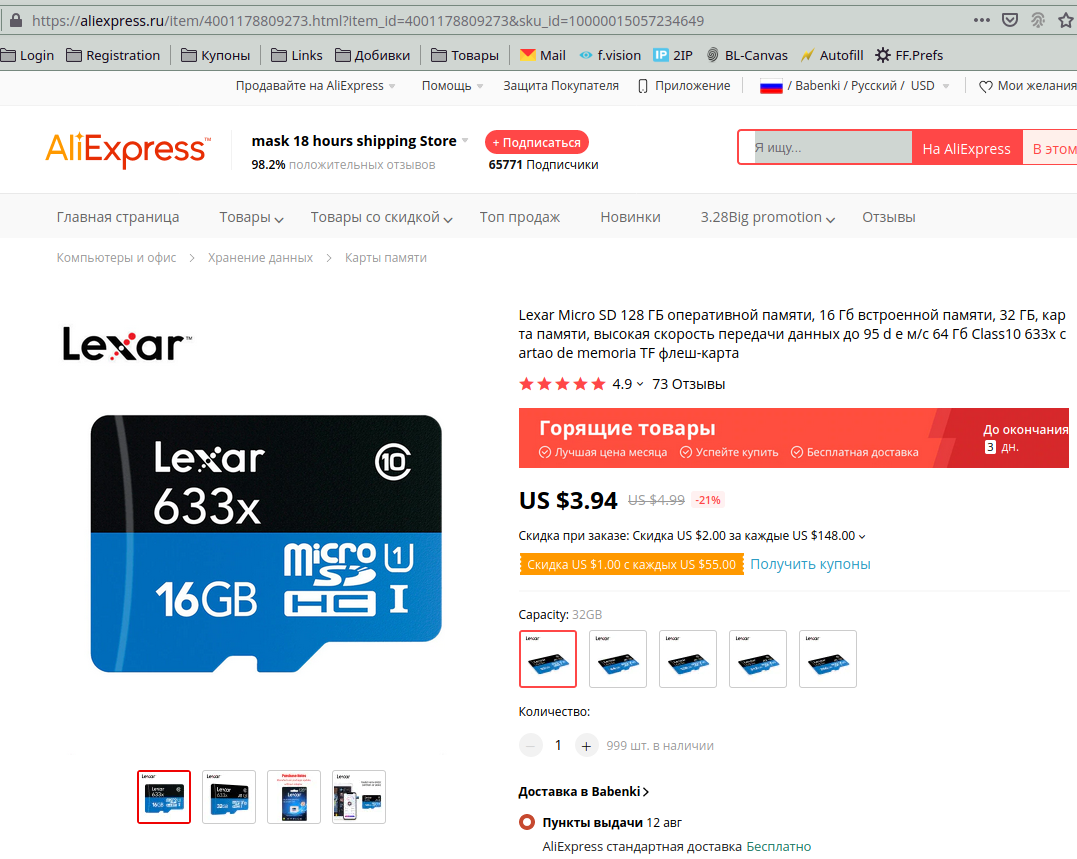Show the 32GB card gallery thumbnail
The height and width of the screenshot is (859, 1077).
pyautogui.click(x=229, y=797)
